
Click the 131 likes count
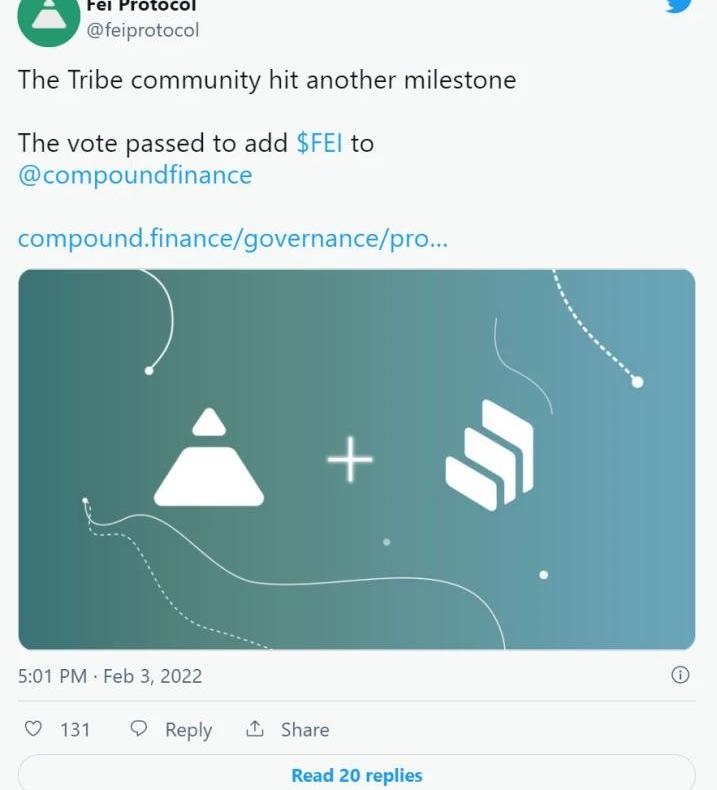pyautogui.click(x=75, y=730)
